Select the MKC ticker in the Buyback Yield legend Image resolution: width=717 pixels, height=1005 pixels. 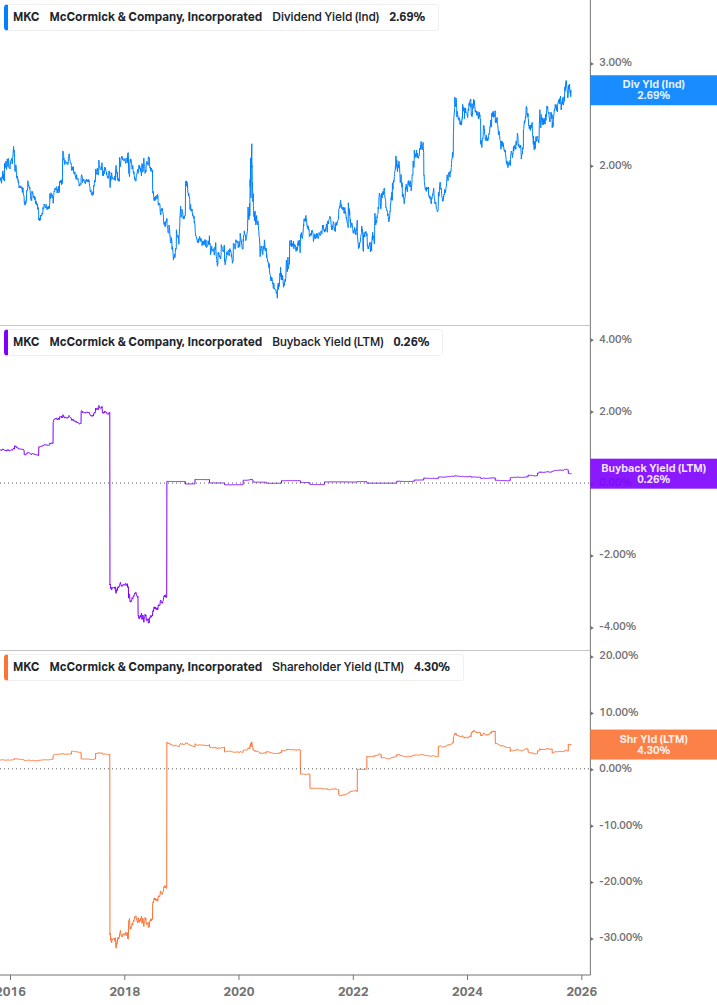coord(26,342)
